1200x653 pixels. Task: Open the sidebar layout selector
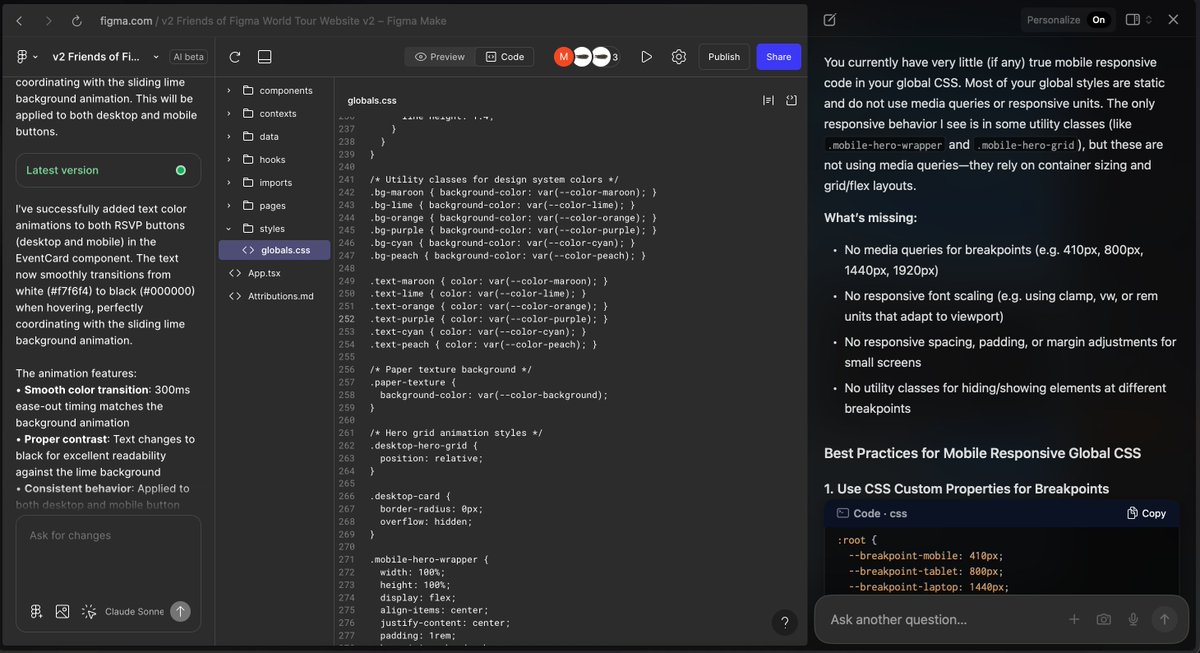(x=1138, y=20)
